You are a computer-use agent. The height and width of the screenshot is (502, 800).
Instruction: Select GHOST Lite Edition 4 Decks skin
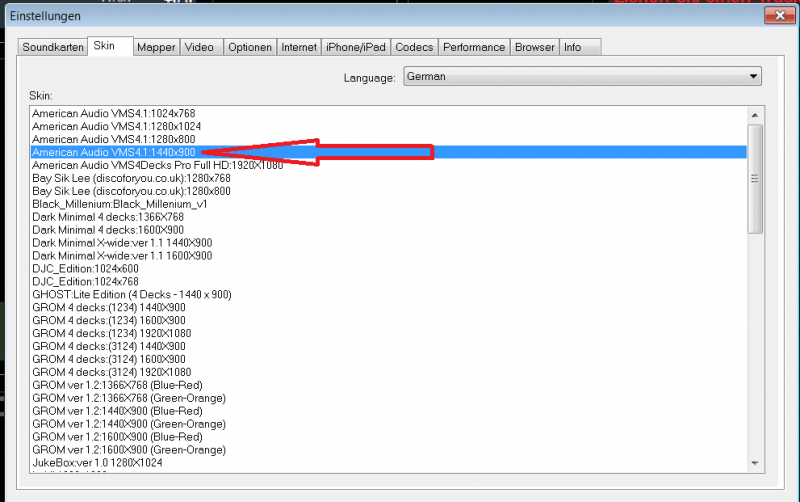[x=131, y=294]
